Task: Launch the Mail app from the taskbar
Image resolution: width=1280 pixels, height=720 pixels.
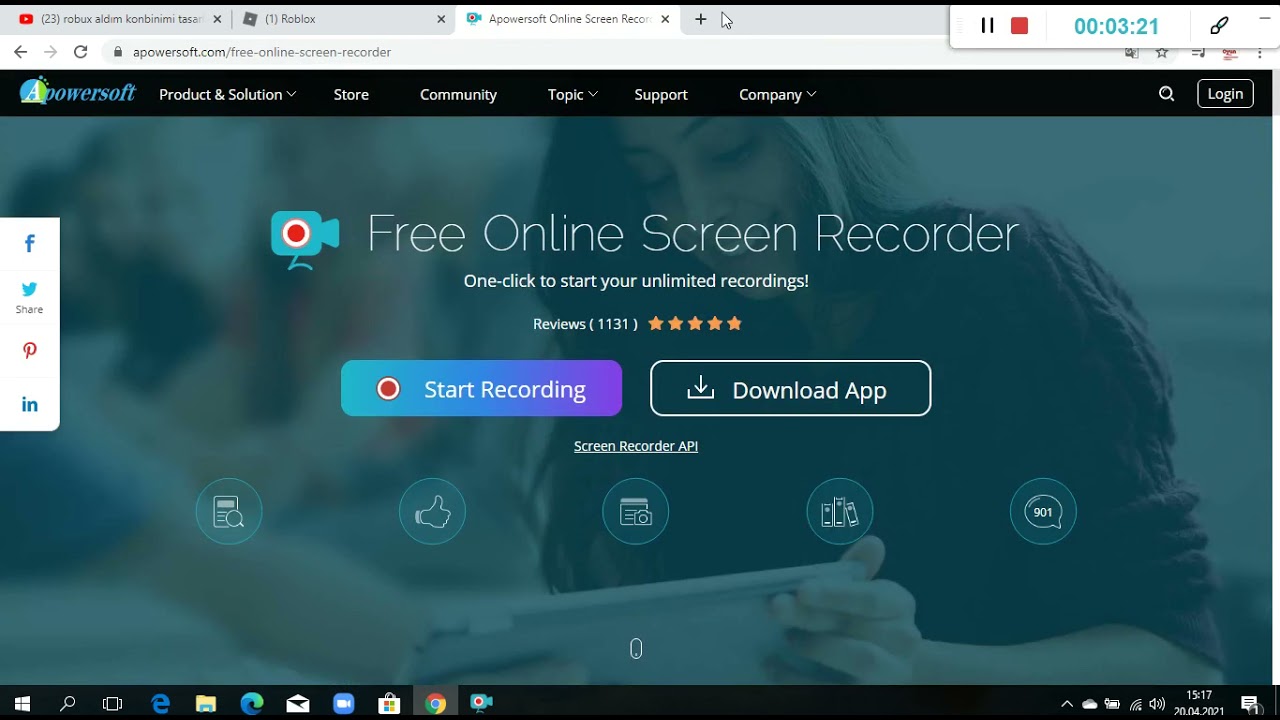Action: pos(297,703)
